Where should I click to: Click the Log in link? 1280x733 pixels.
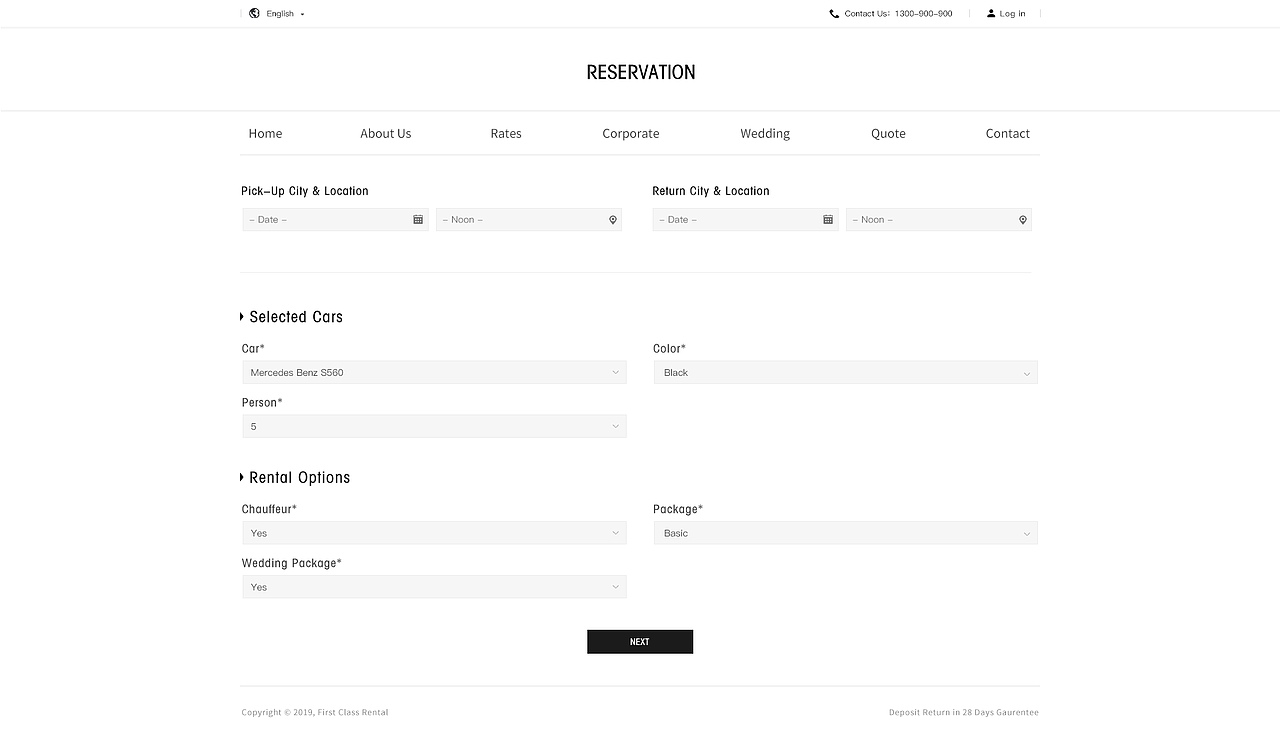pyautogui.click(x=1012, y=14)
